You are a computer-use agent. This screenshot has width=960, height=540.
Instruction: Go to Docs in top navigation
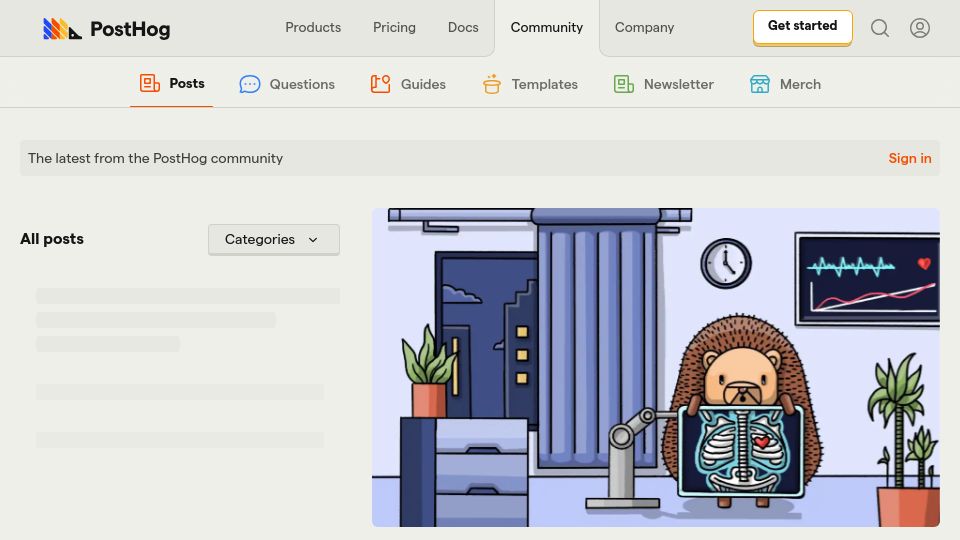(x=463, y=28)
